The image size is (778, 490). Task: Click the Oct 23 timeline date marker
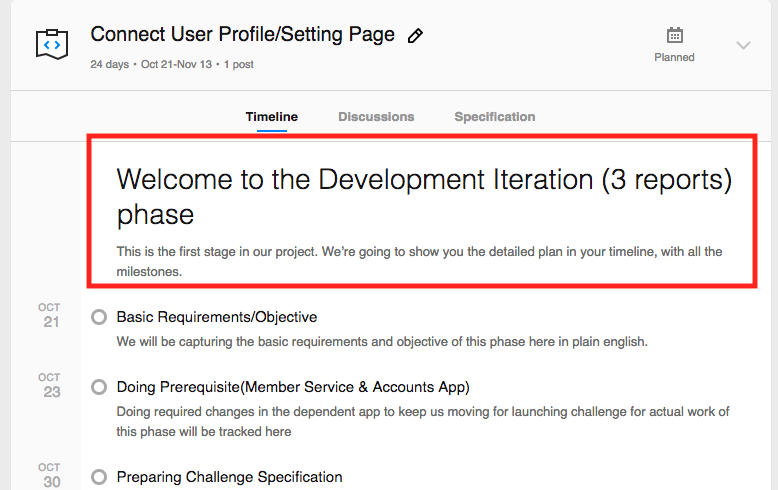pyautogui.click(x=50, y=385)
